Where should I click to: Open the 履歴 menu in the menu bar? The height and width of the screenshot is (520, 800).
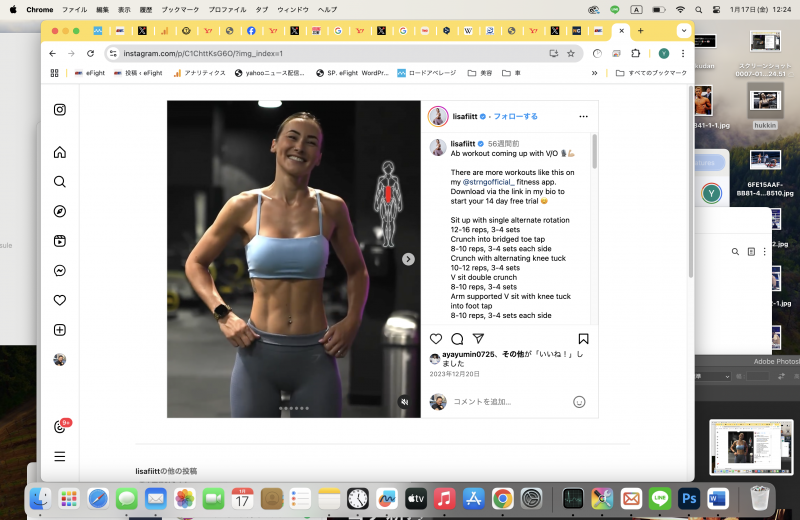146,9
